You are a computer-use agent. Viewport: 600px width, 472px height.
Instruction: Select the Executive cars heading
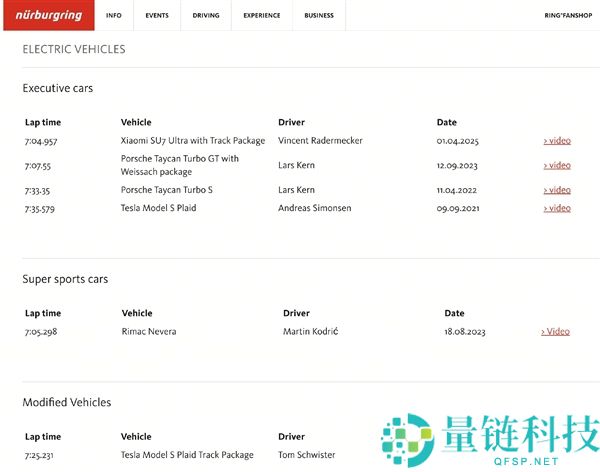point(58,88)
